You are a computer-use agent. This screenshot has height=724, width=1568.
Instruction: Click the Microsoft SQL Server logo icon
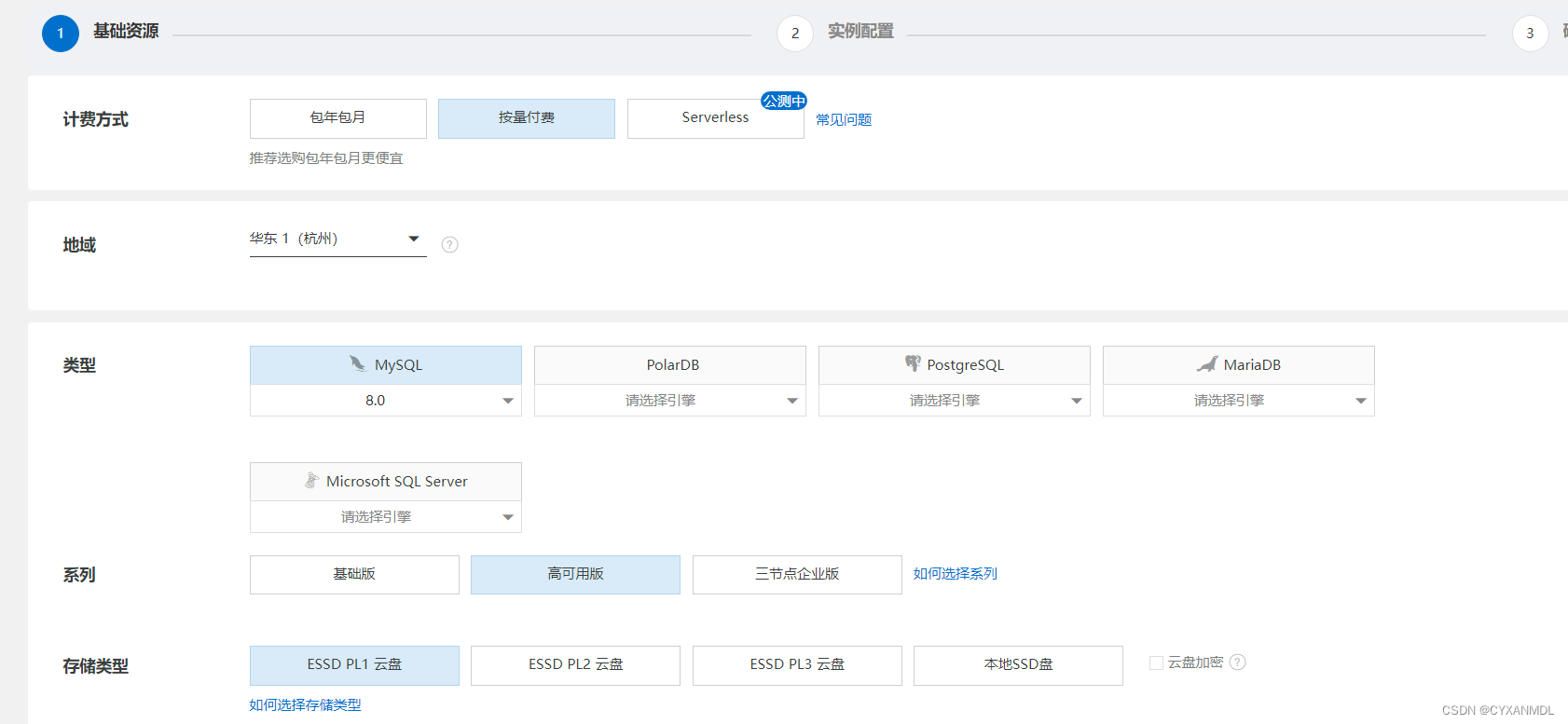click(312, 481)
